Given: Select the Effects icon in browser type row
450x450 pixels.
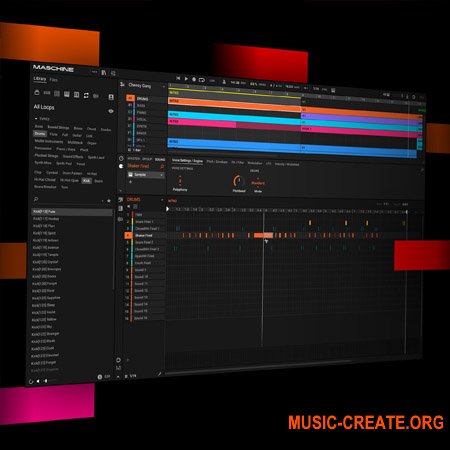Looking at the screenshot, I should coord(76,95).
